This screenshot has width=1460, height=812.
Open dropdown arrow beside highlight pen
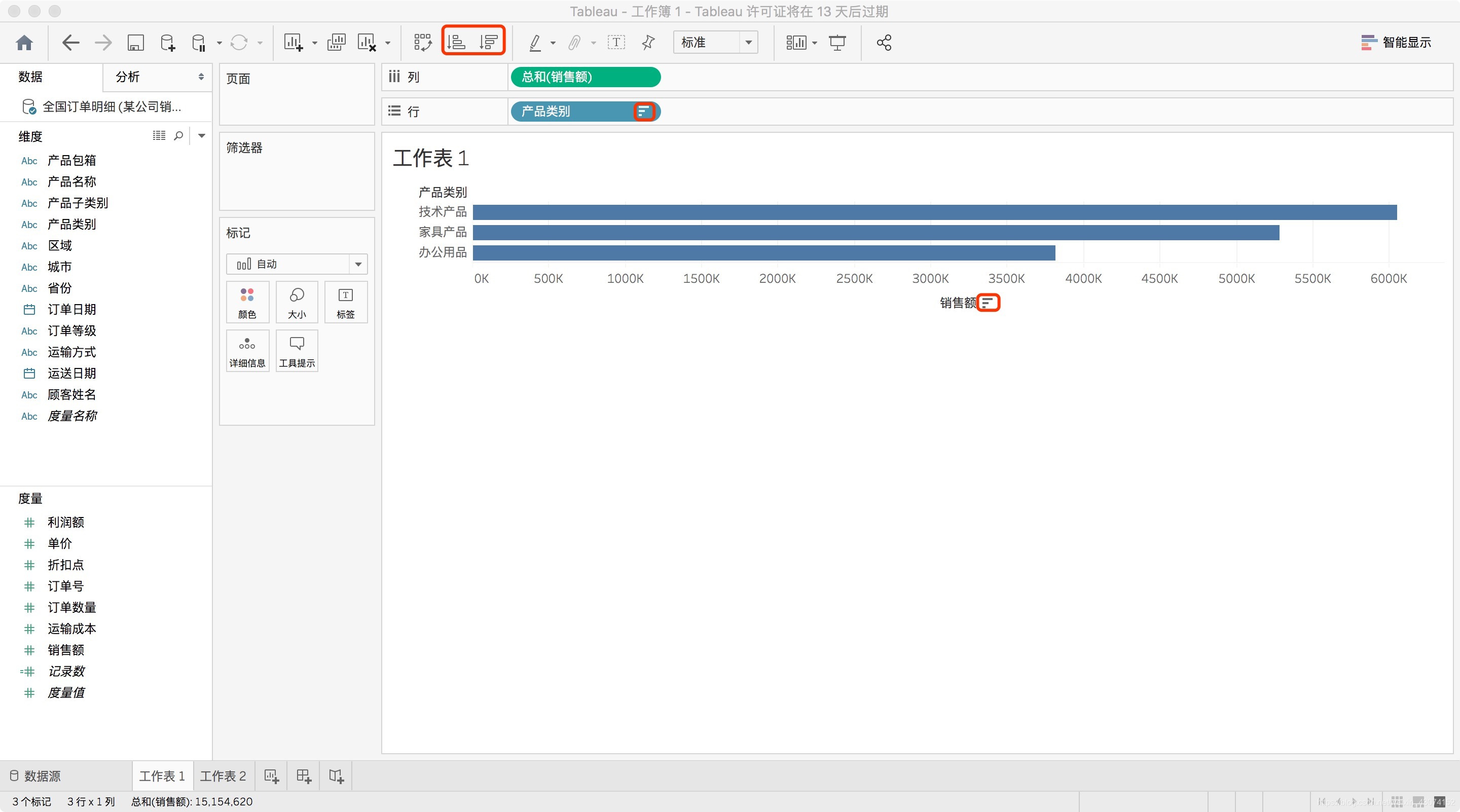click(553, 43)
